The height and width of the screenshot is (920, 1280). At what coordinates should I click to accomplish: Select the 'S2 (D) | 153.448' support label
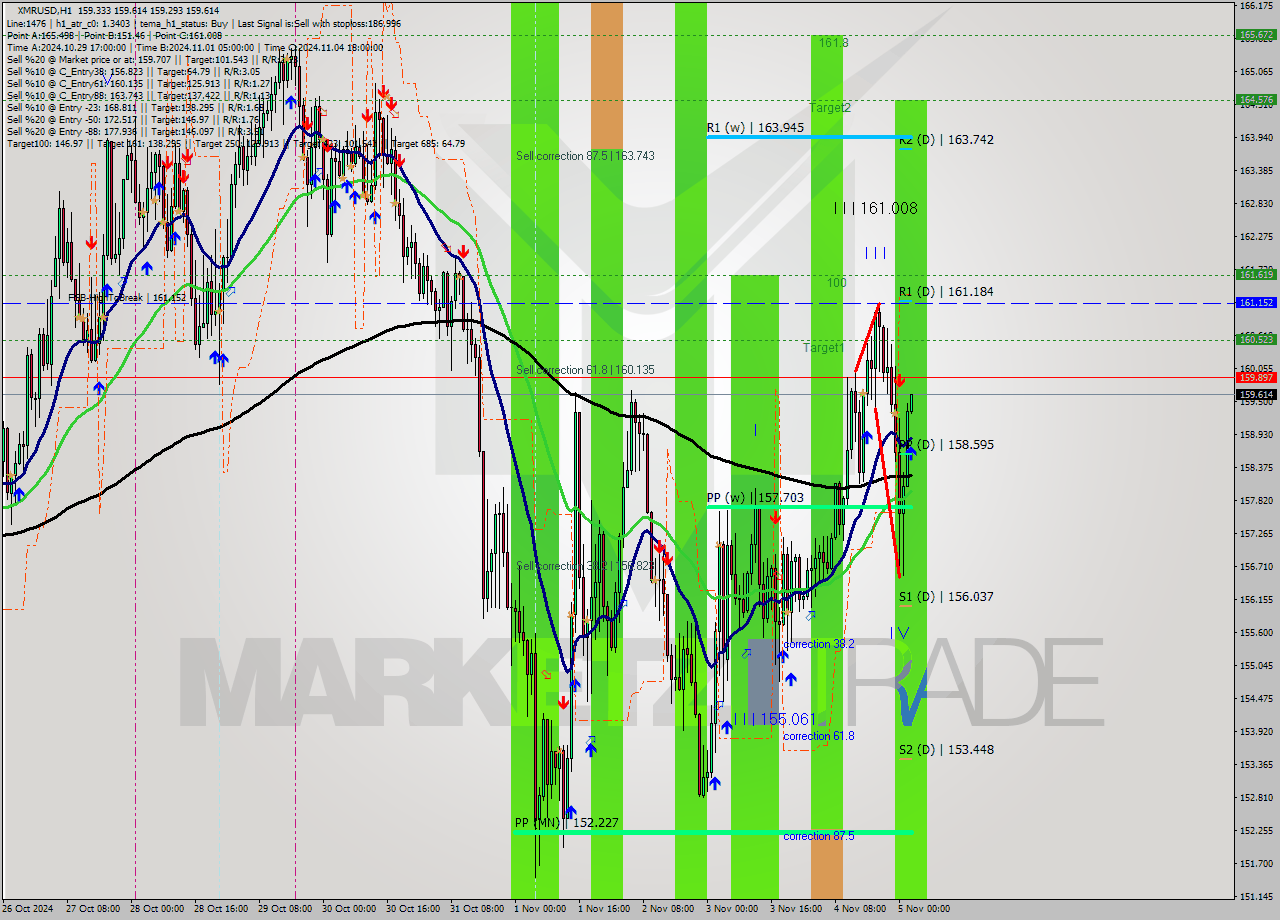[x=946, y=750]
